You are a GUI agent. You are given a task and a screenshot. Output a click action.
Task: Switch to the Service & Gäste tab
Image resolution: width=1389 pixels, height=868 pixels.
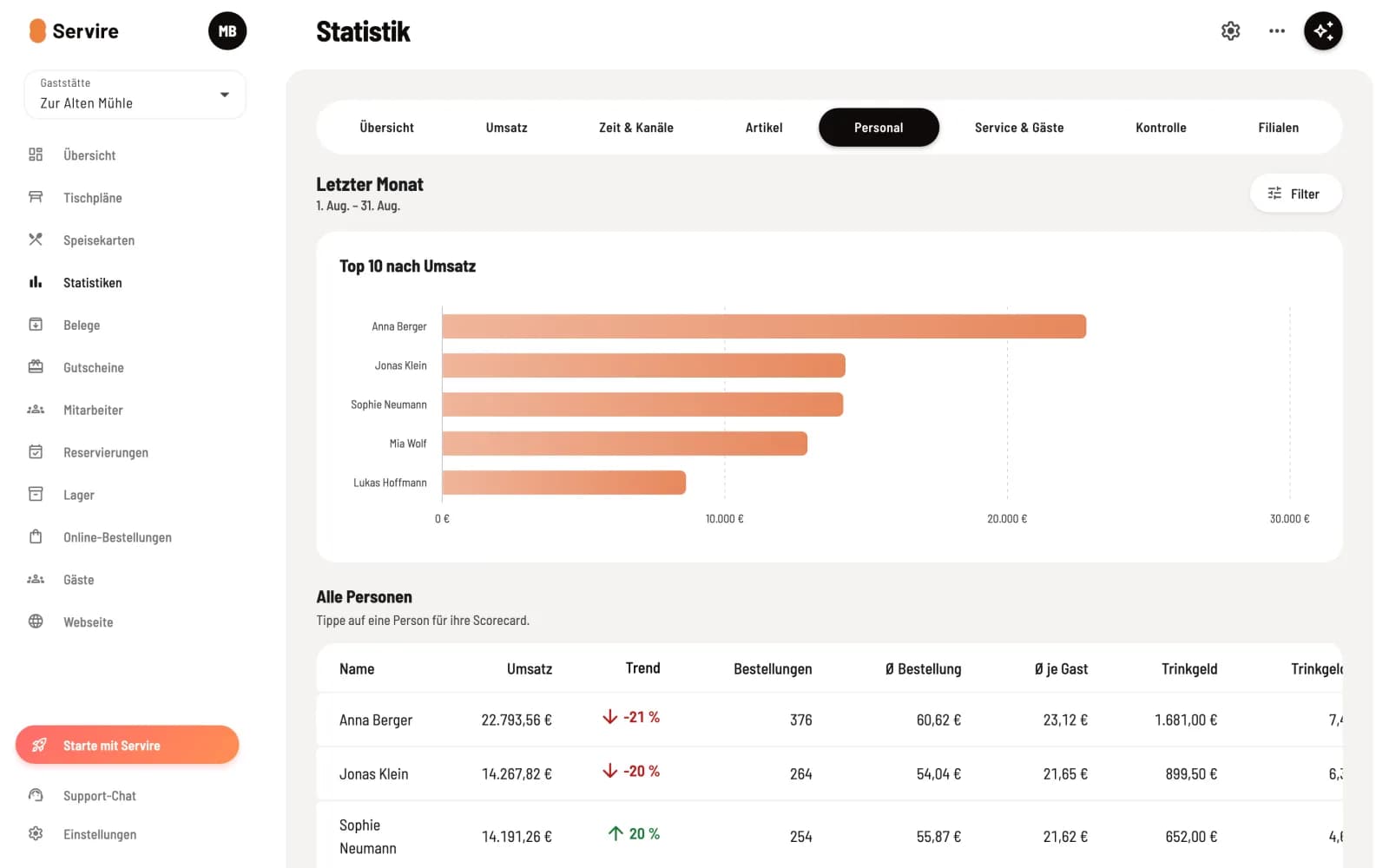click(x=1019, y=128)
